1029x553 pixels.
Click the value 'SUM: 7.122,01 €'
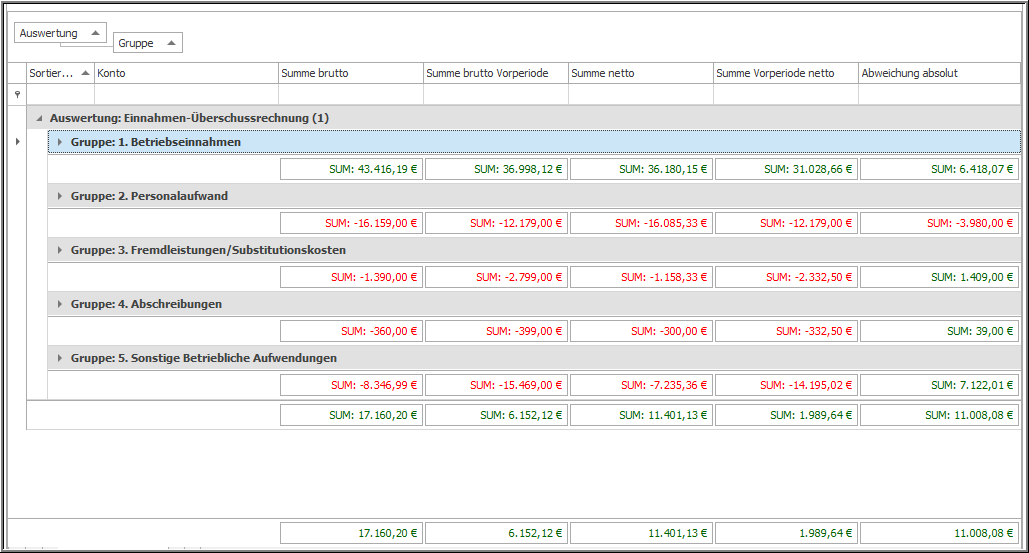pos(972,385)
